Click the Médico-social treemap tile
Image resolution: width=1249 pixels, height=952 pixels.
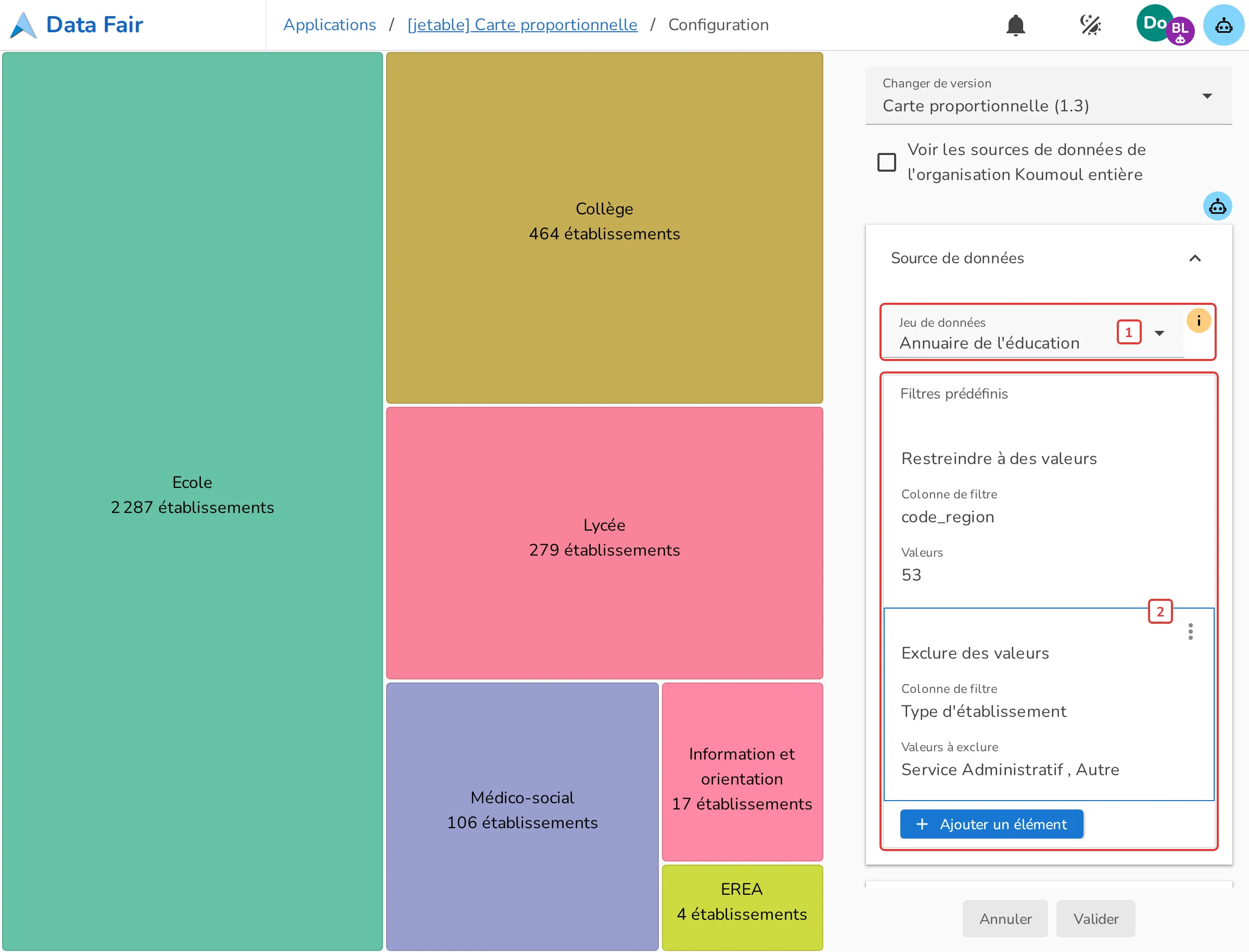pyautogui.click(x=522, y=816)
